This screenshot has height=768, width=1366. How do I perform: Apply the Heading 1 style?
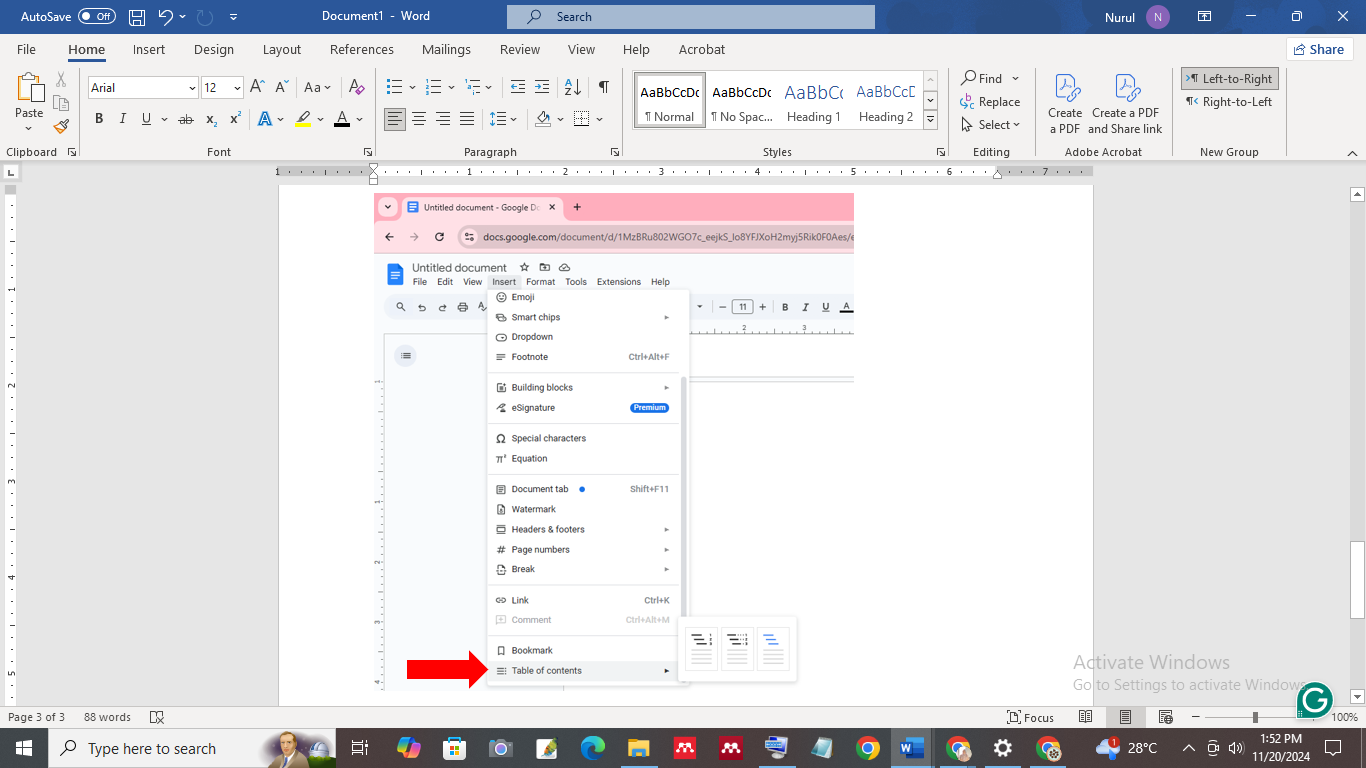point(813,102)
